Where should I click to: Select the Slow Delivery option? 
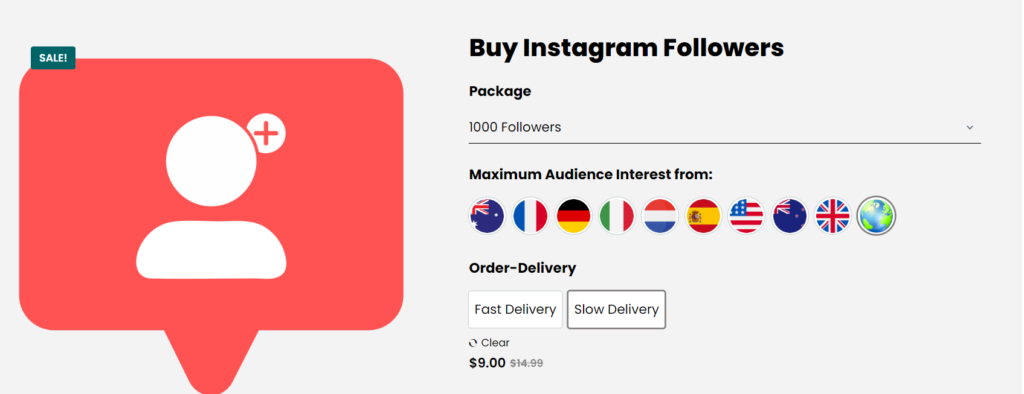(616, 309)
